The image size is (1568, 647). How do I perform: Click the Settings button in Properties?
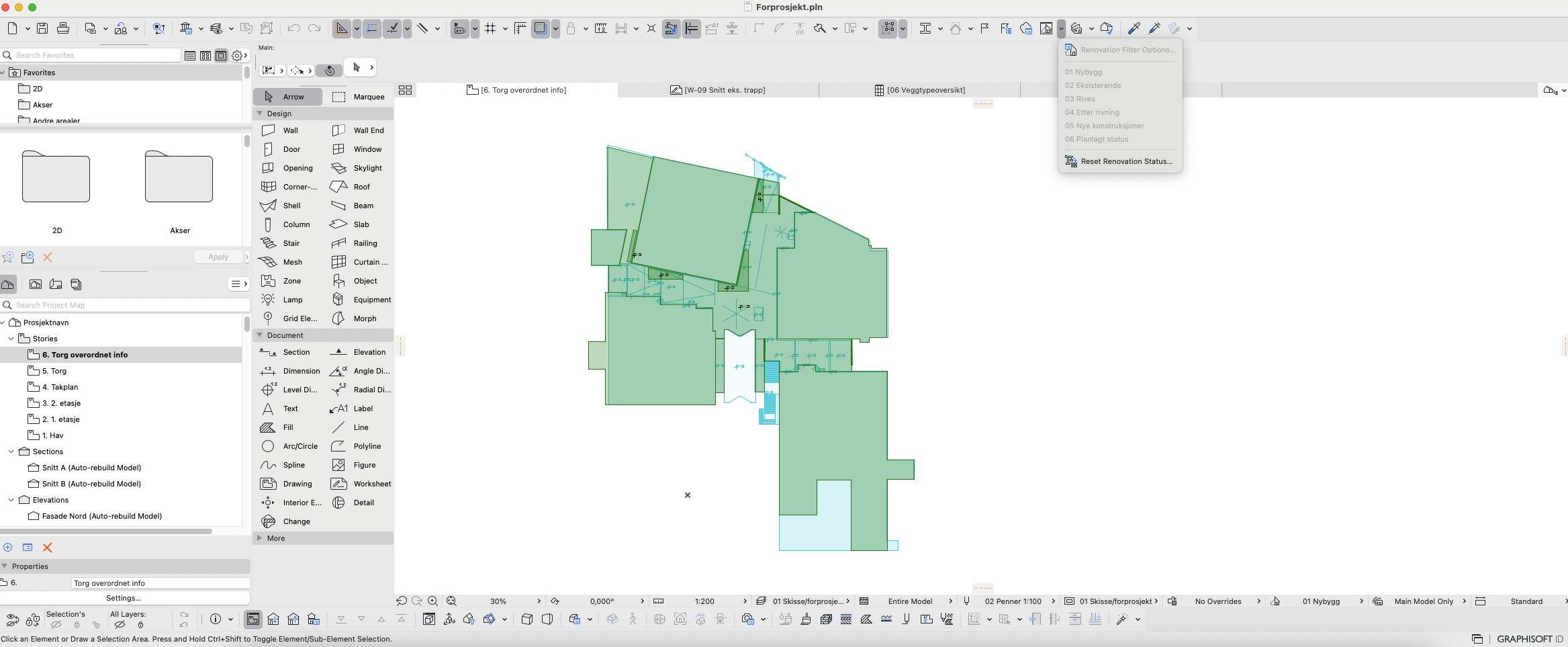124,598
